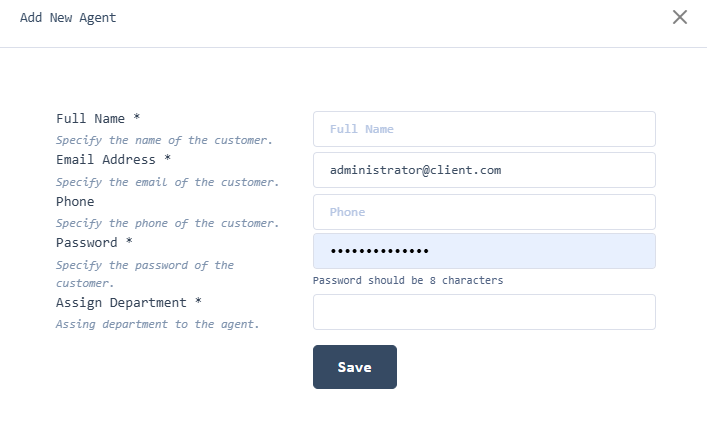Click the "Email Address" field label
The image size is (707, 443).
pos(106,160)
